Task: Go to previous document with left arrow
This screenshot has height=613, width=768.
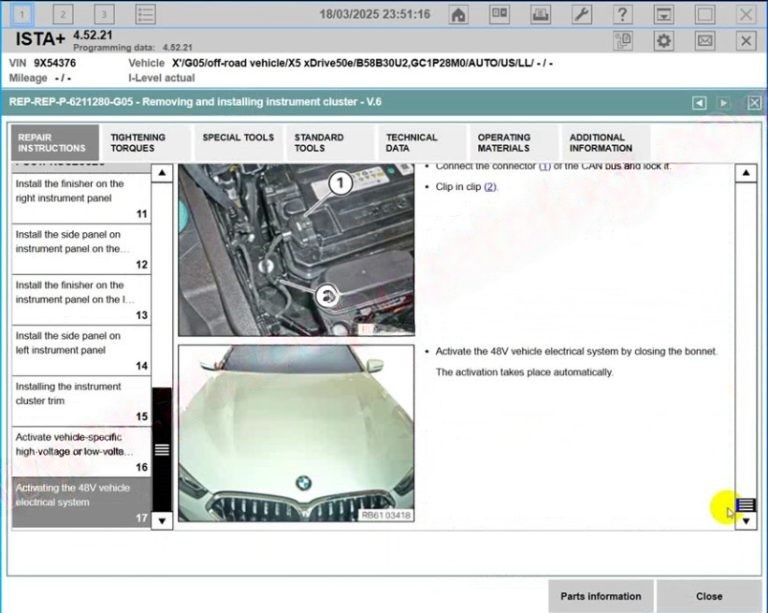Action: [x=699, y=103]
